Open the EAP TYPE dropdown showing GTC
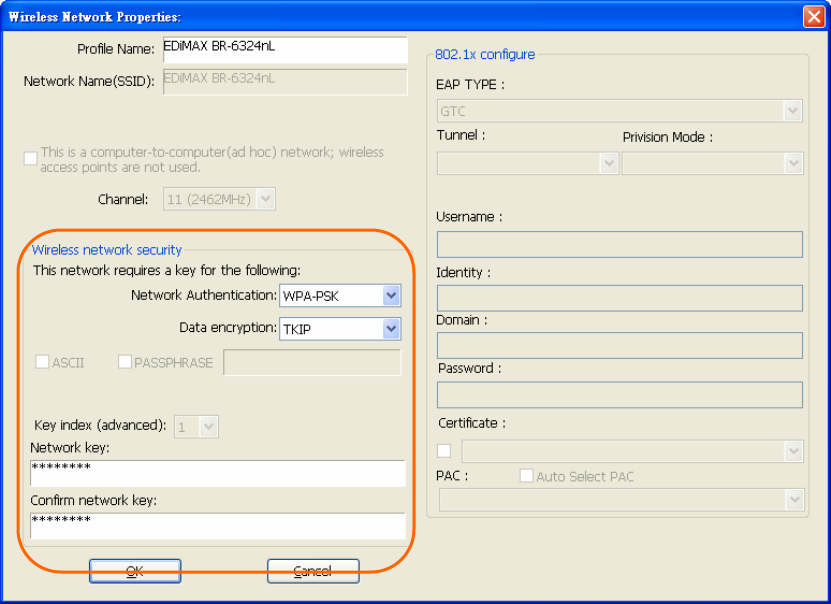This screenshot has width=831, height=604. pyautogui.click(x=620, y=111)
